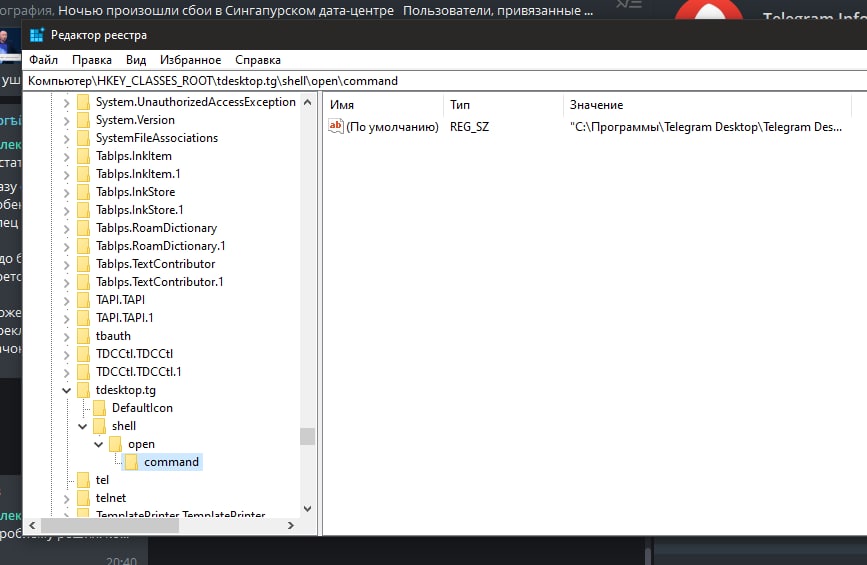Select the command key label

tap(171, 462)
